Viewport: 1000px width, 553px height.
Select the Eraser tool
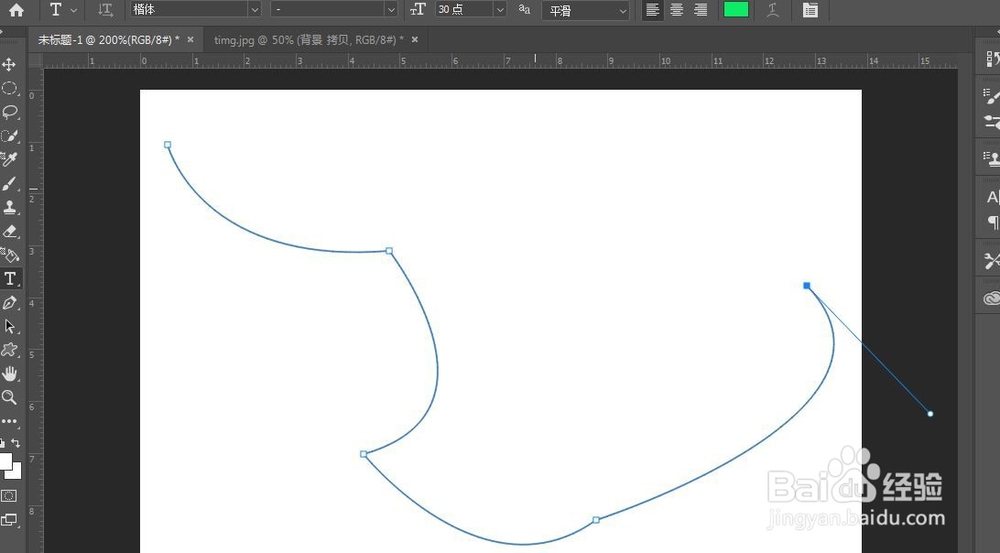(10, 231)
